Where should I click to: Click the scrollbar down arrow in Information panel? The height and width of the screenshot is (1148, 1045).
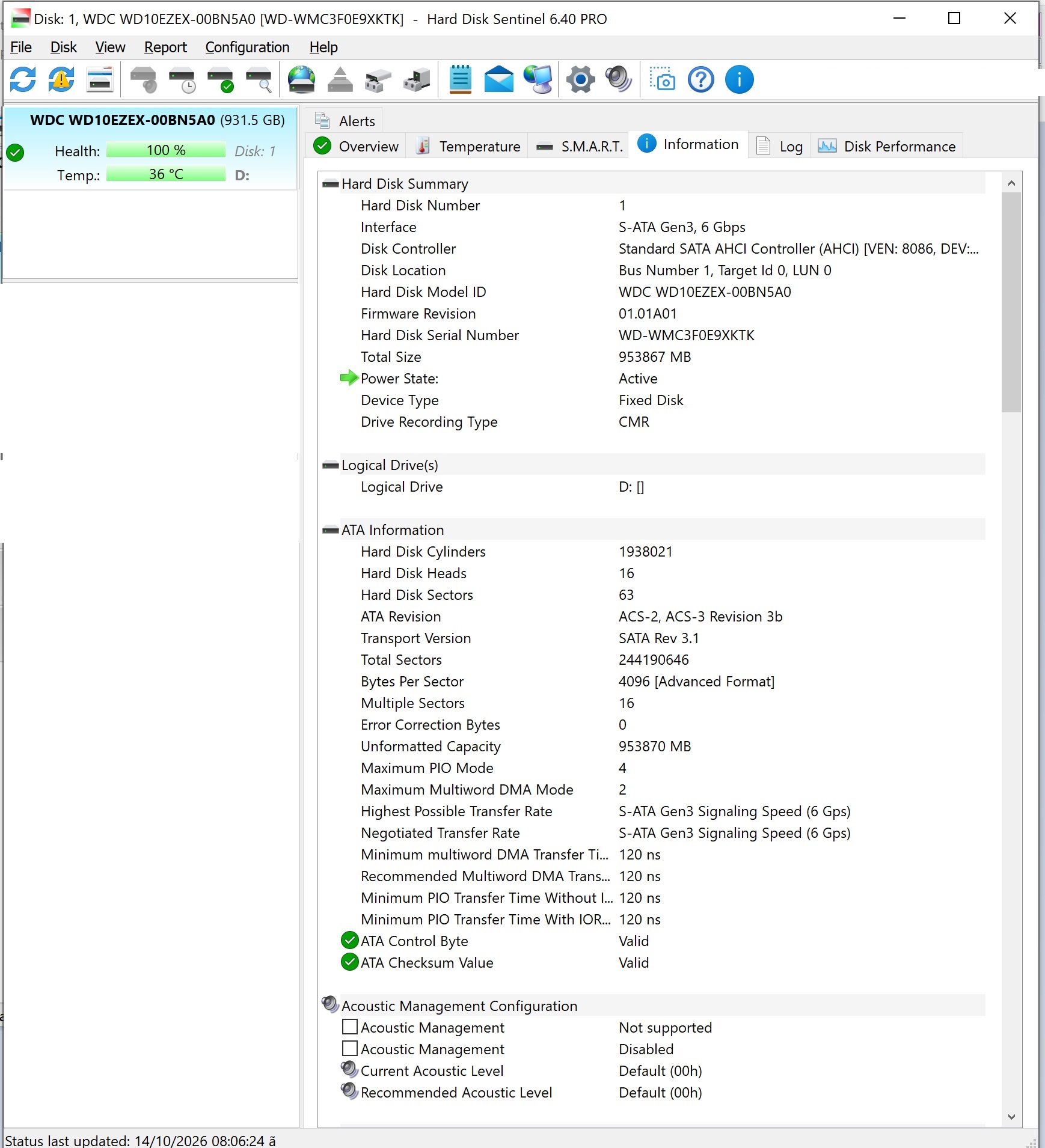pos(1011,1117)
